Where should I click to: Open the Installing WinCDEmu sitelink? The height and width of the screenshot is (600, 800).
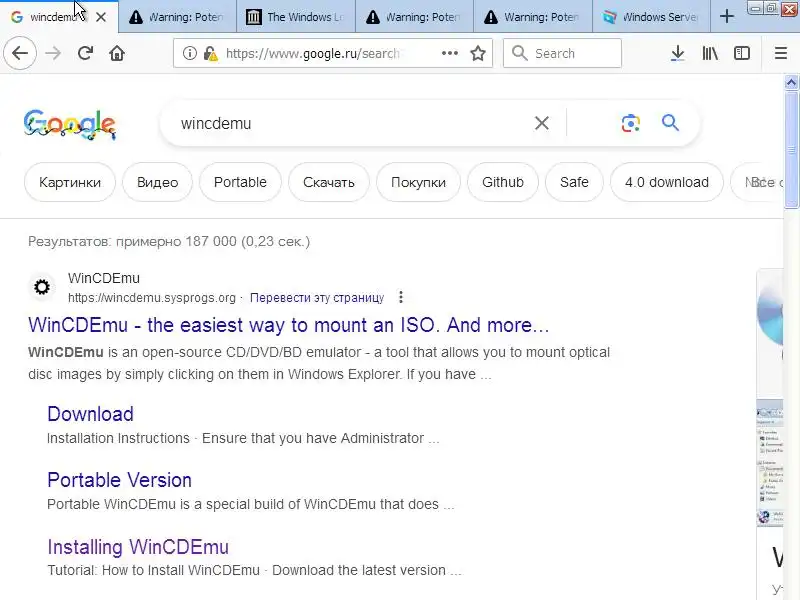pyautogui.click(x=138, y=547)
